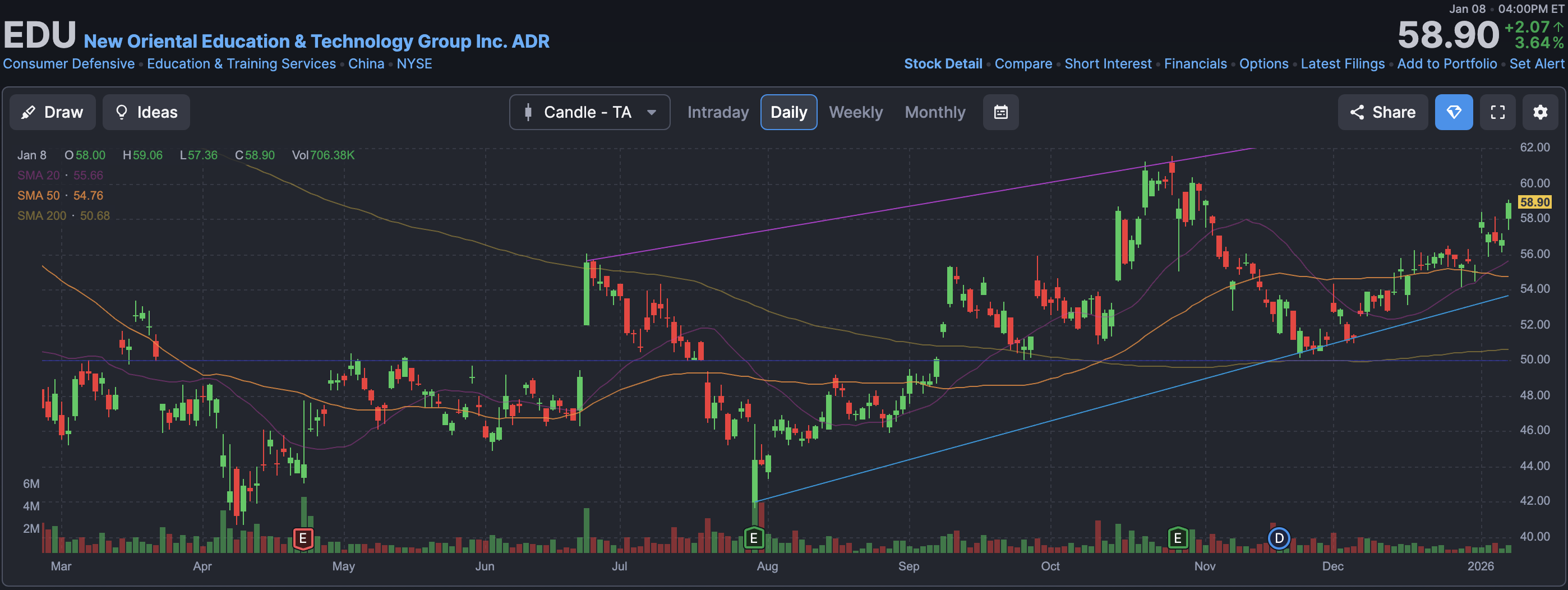
Task: Click the O 58.00 open value
Action: pos(85,155)
